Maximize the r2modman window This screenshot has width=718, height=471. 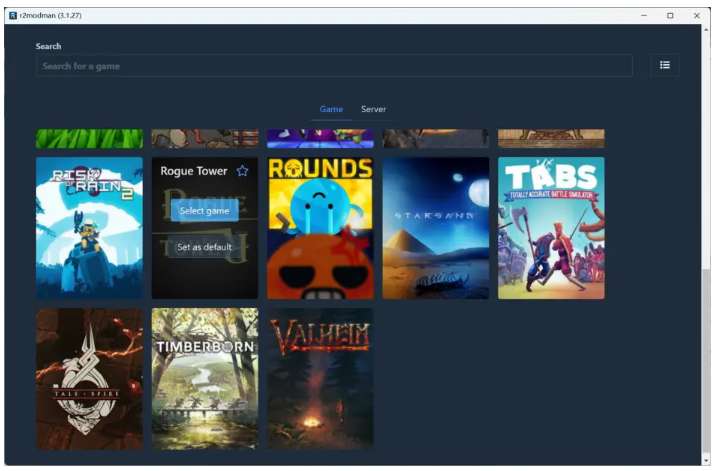[670, 15]
